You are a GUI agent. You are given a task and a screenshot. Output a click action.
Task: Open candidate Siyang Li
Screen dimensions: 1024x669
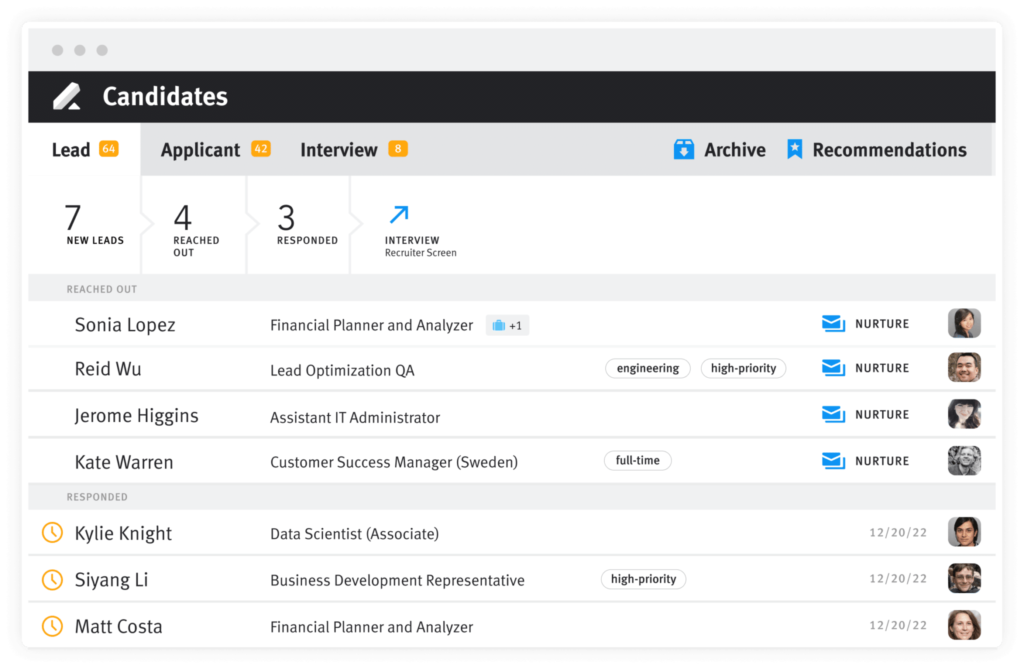click(112, 579)
